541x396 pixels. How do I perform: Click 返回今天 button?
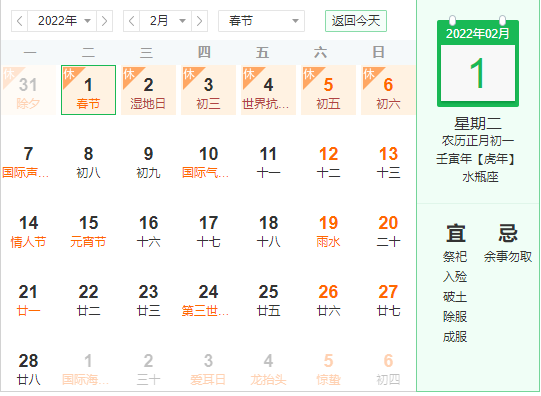click(356, 21)
